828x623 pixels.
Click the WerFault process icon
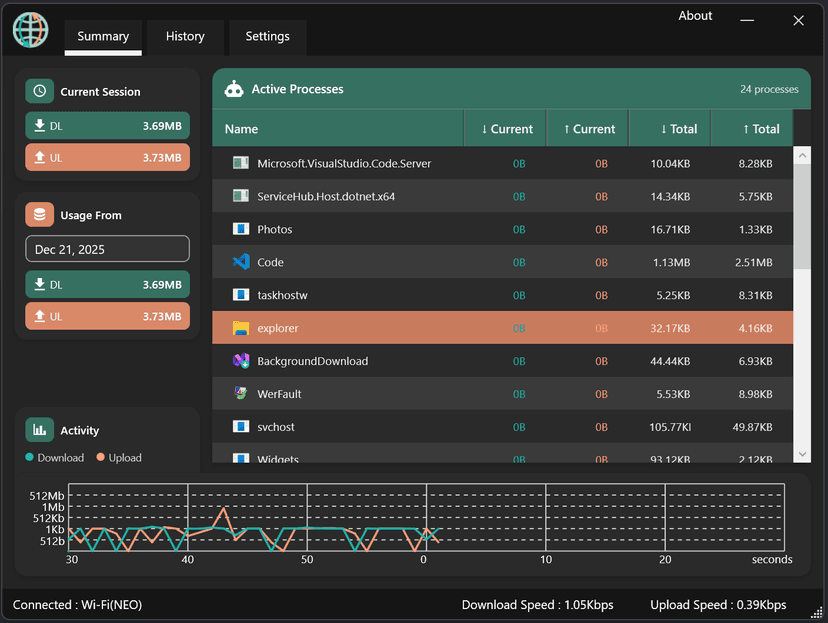click(x=241, y=393)
